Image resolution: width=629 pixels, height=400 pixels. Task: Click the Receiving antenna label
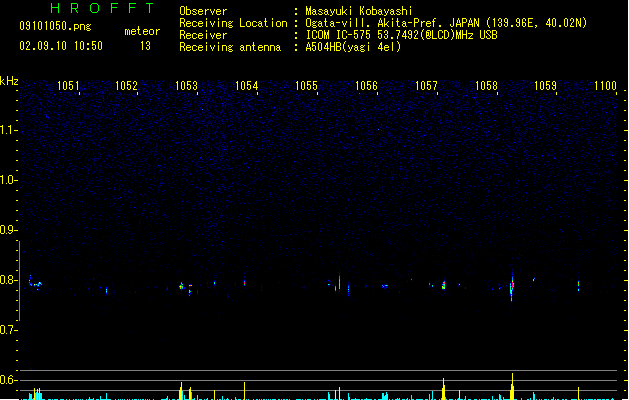point(230,47)
